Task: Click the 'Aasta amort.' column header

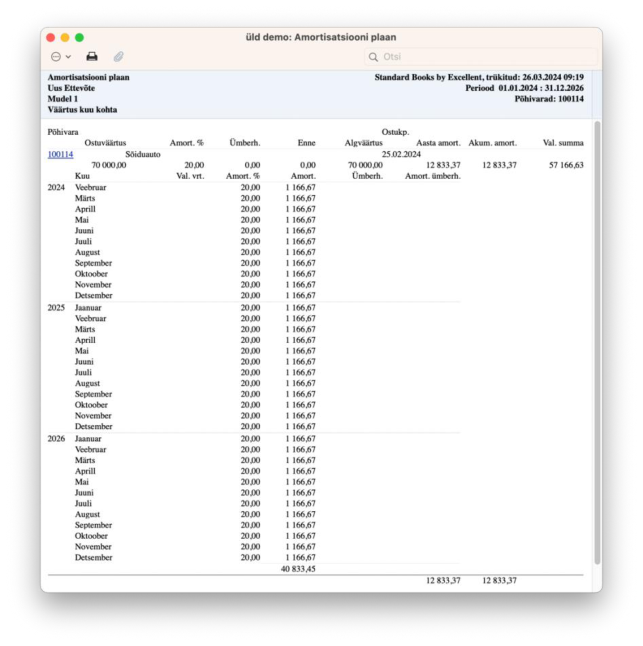Action: [x=438, y=143]
